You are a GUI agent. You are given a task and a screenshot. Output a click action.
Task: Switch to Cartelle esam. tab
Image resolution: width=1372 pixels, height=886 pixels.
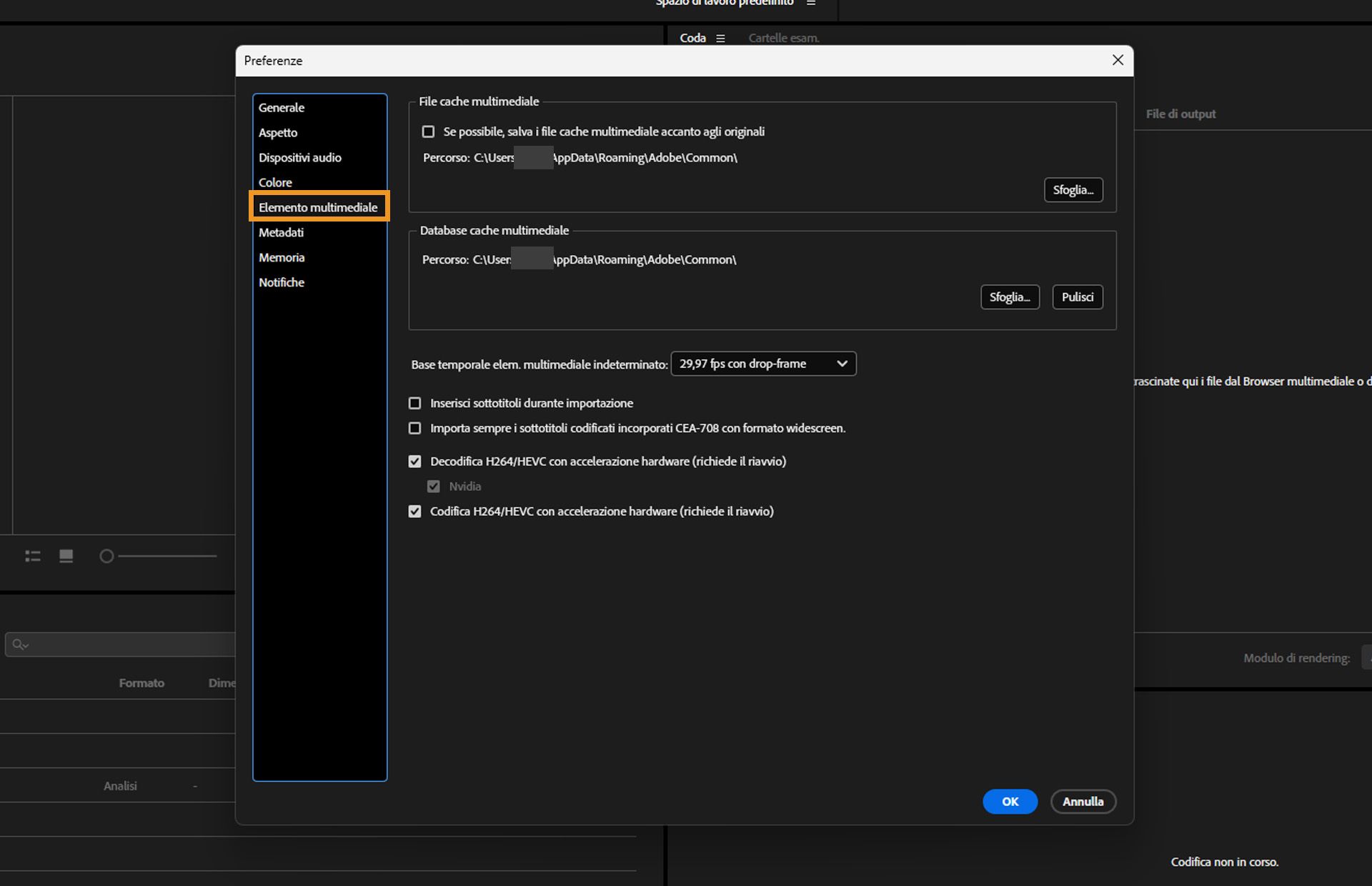783,39
